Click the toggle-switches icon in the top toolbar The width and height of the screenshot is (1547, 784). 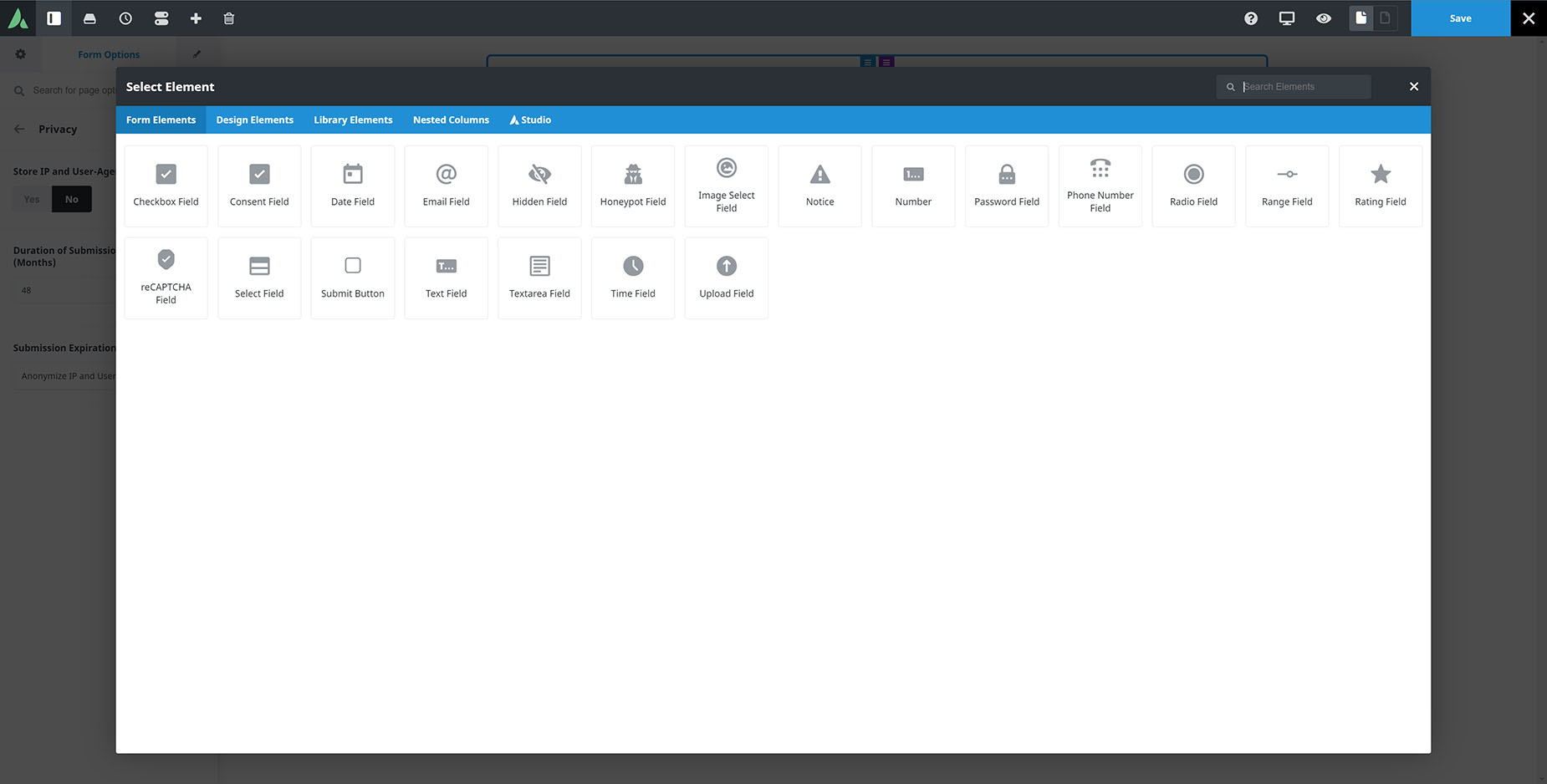tap(161, 18)
